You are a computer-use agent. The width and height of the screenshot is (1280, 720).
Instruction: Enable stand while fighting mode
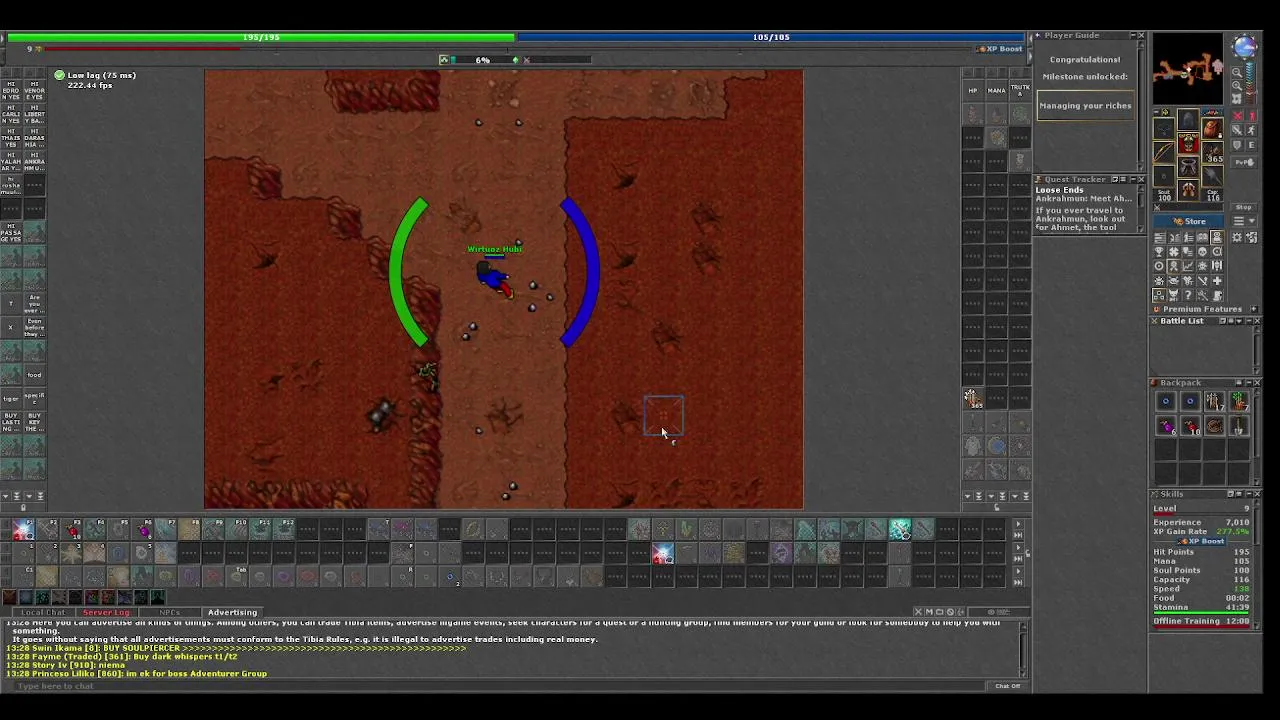pyautogui.click(x=1252, y=116)
